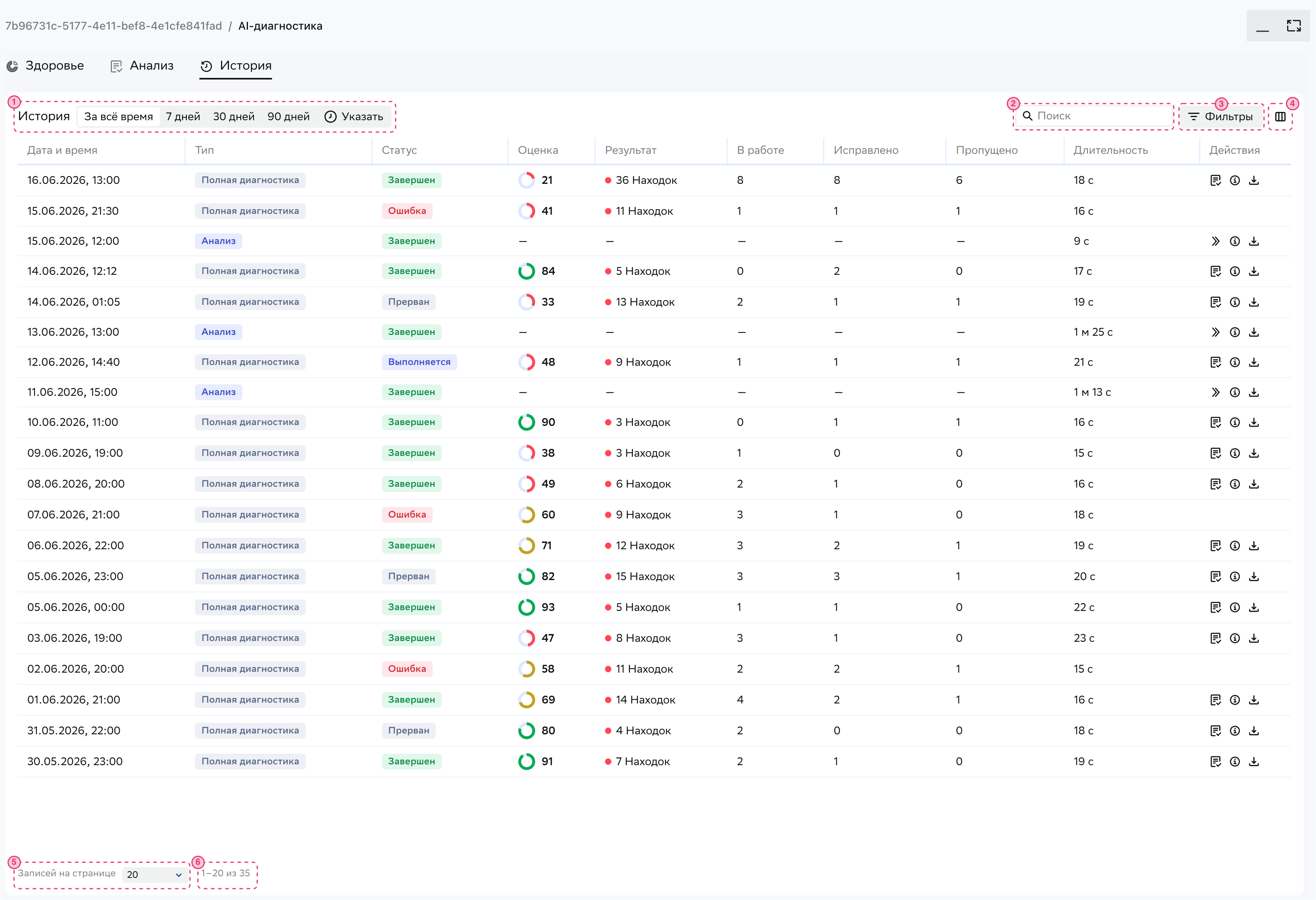Download the 06.06.2026, 22:00 diagnostic
The width and height of the screenshot is (1316, 900).
(1254, 545)
